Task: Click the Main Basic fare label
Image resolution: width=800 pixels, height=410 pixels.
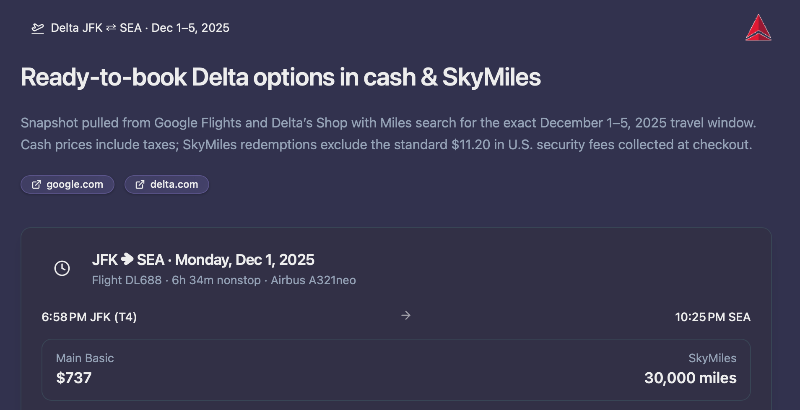Action: [x=85, y=358]
